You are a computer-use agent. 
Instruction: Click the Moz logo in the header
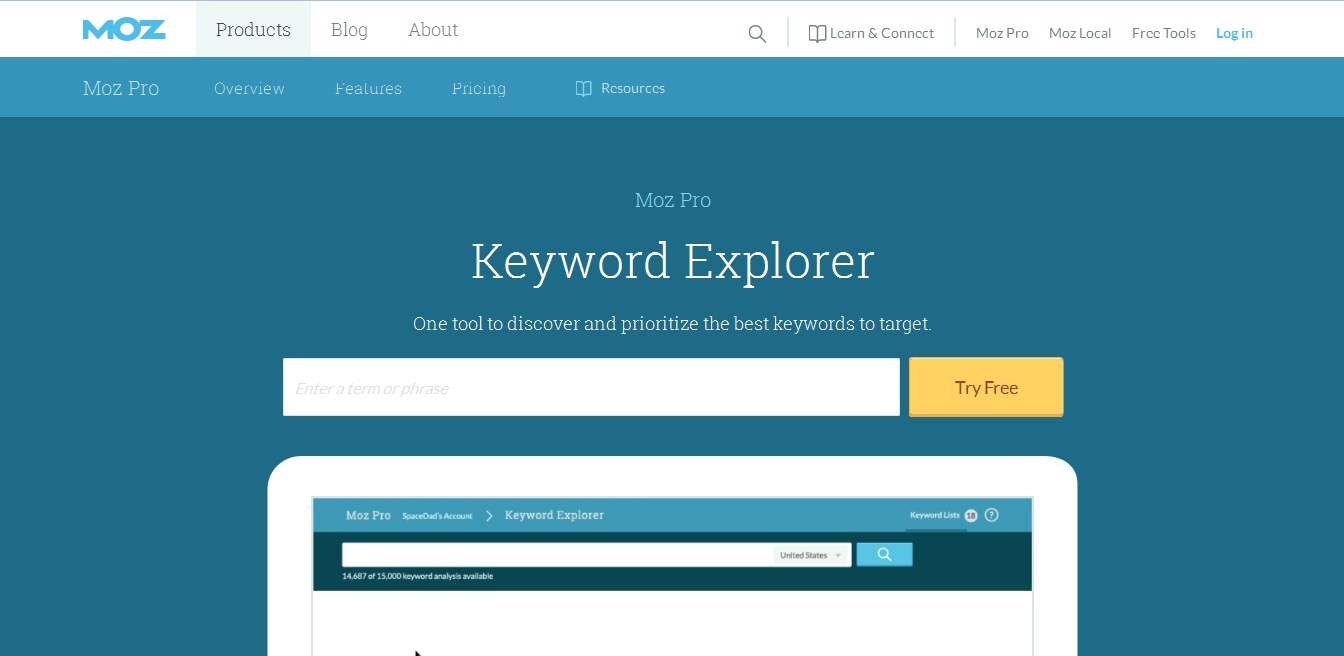pos(124,30)
